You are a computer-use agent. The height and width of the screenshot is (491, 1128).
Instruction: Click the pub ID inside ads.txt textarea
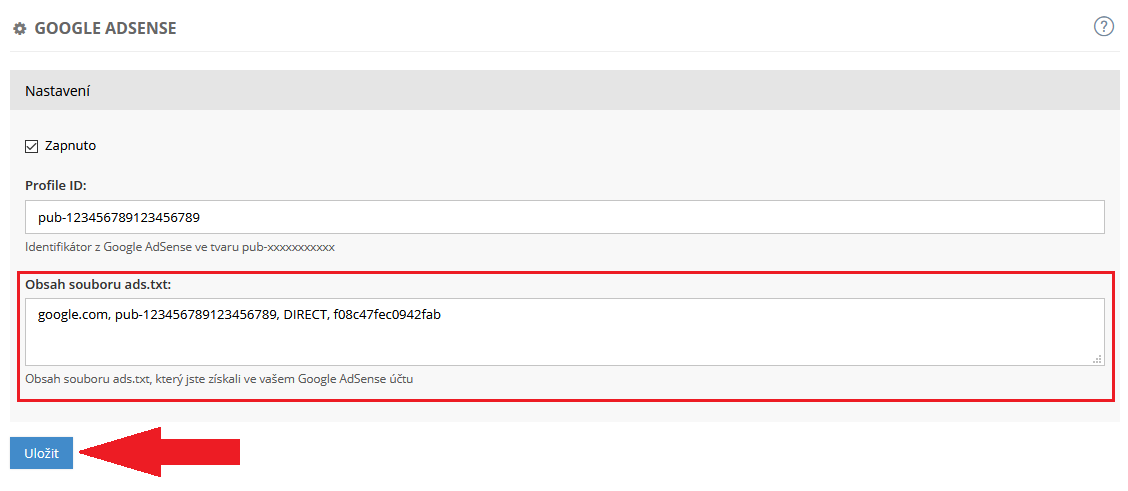[x=196, y=315]
